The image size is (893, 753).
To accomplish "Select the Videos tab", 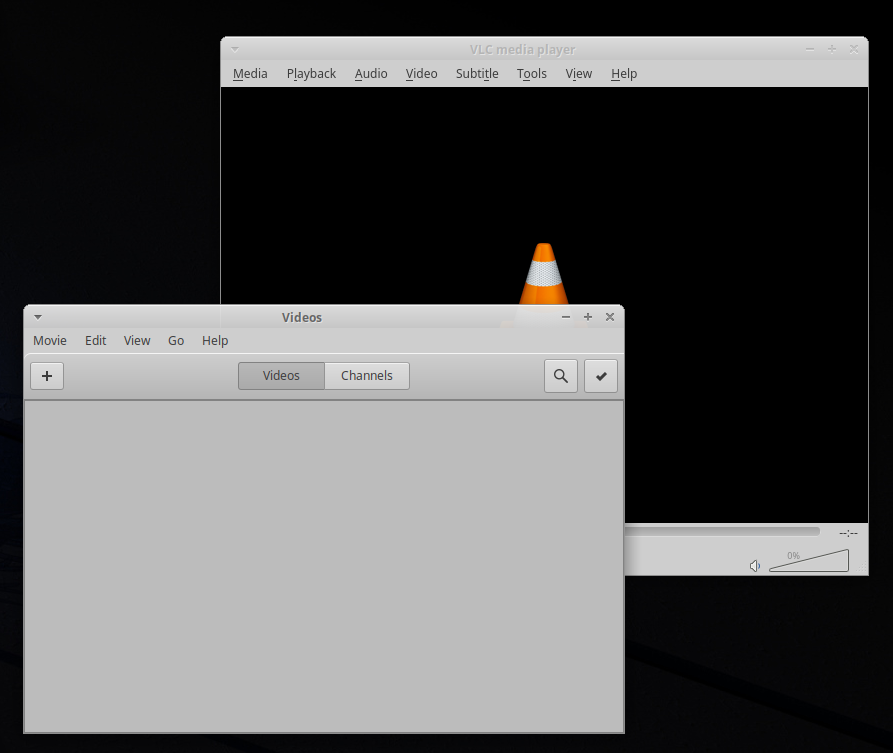I will coord(281,375).
